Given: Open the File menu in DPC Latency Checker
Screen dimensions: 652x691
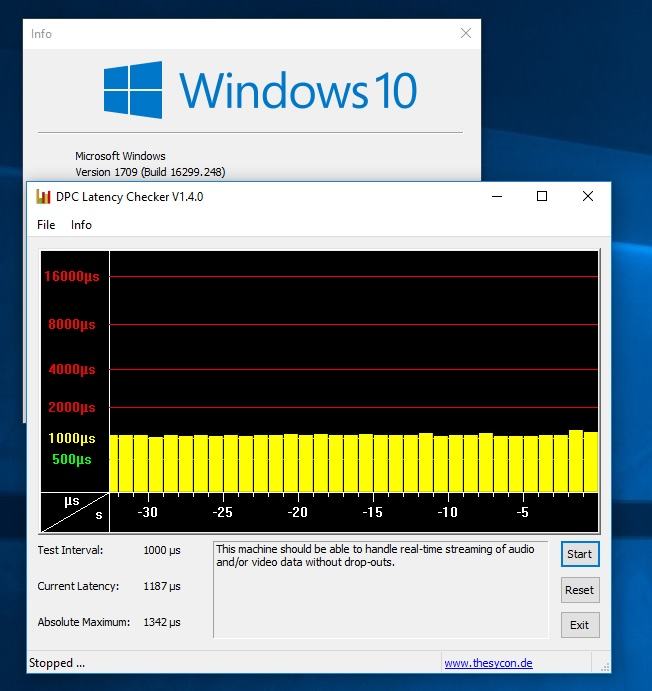Looking at the screenshot, I should (46, 225).
